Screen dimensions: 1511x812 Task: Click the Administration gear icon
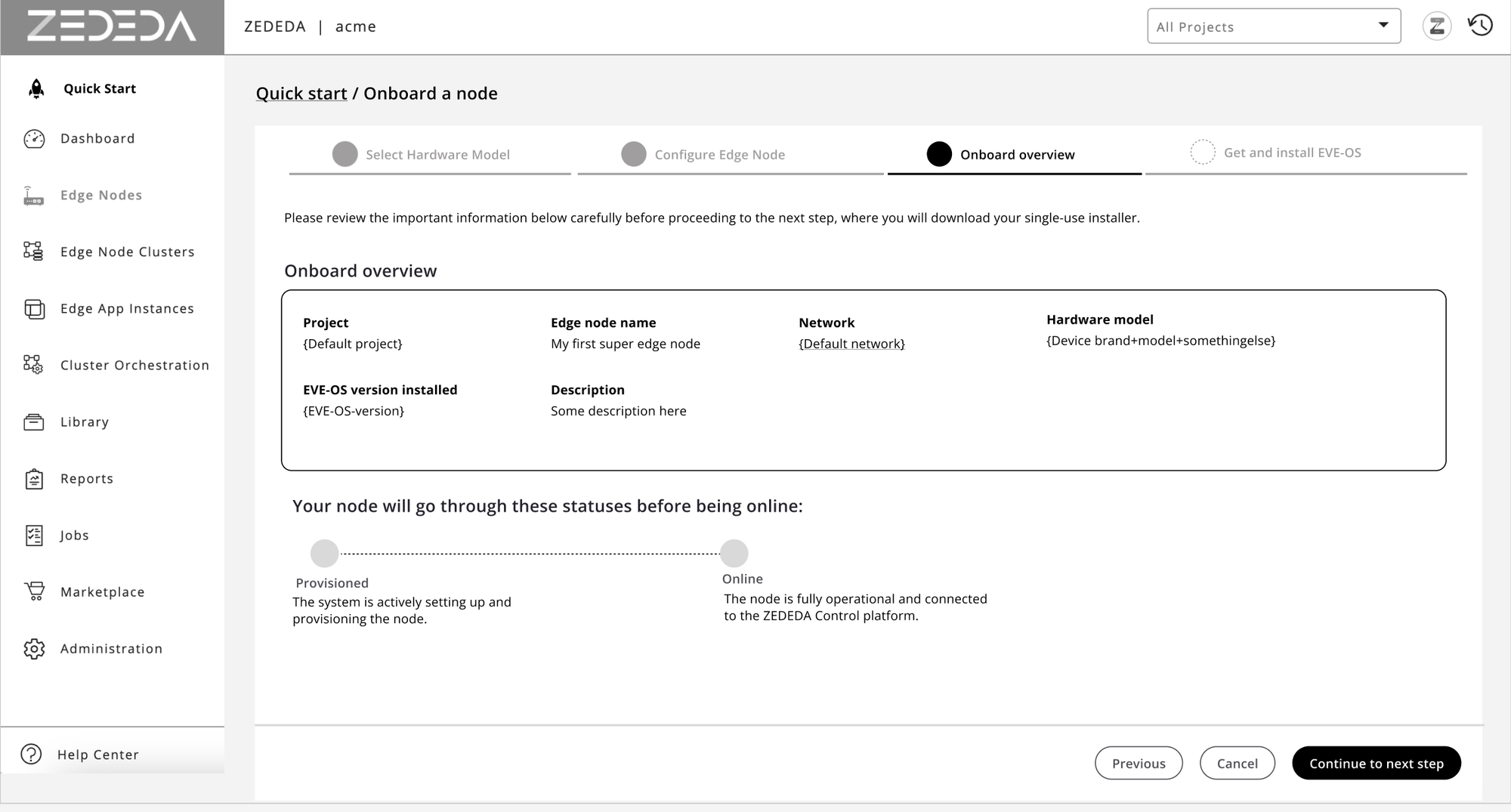tap(33, 648)
